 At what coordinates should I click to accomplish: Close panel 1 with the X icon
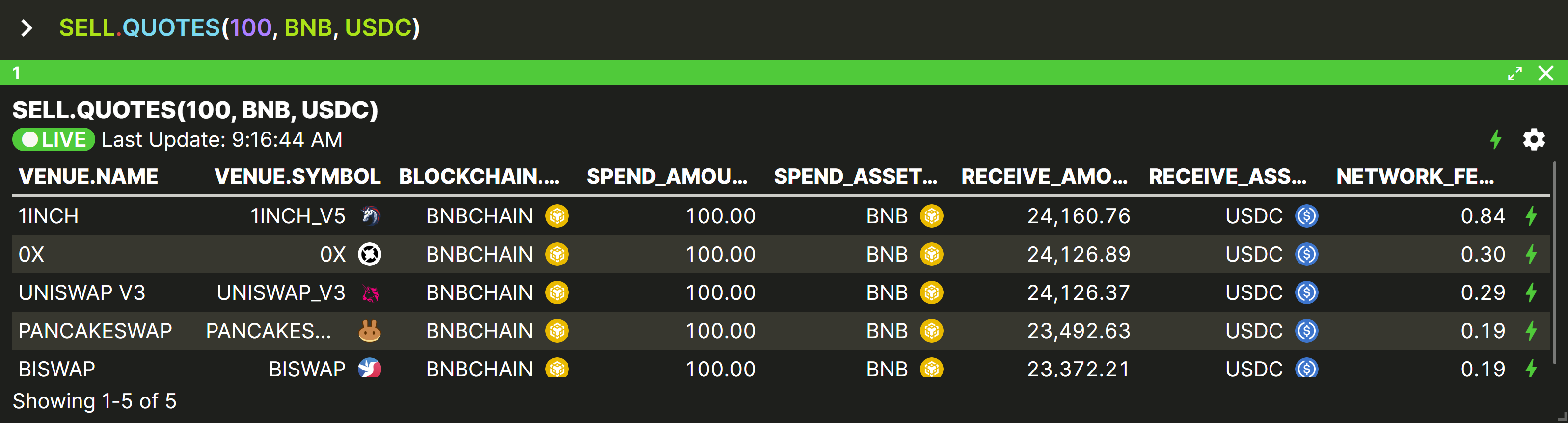coord(1545,73)
